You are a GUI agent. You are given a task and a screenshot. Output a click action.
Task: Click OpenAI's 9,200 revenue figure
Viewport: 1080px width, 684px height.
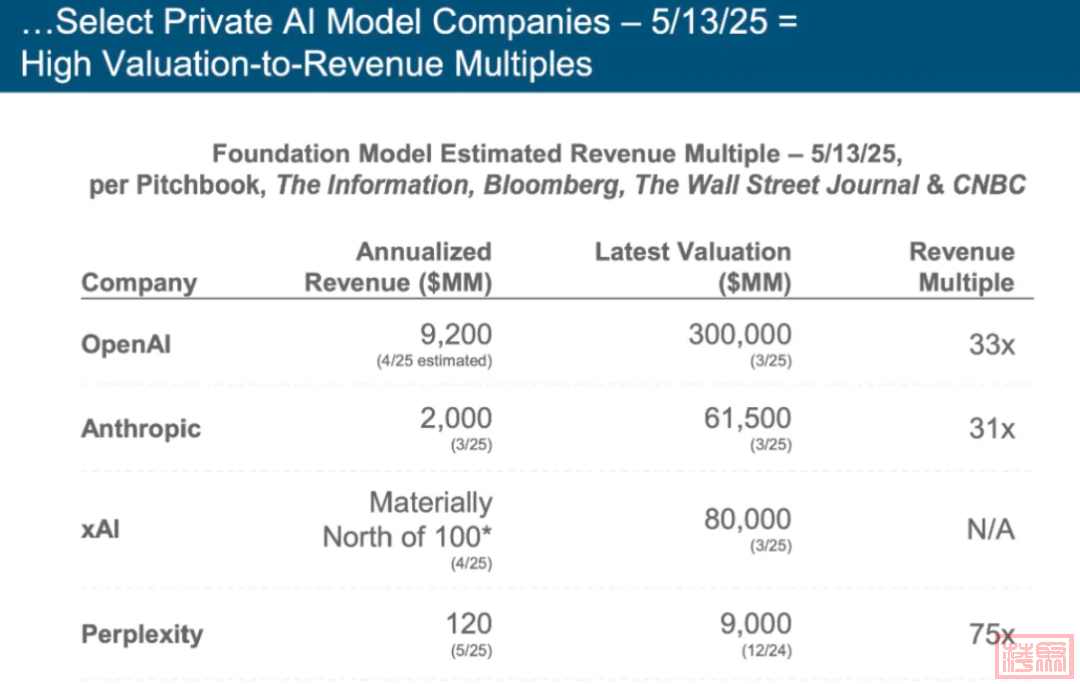coord(455,334)
